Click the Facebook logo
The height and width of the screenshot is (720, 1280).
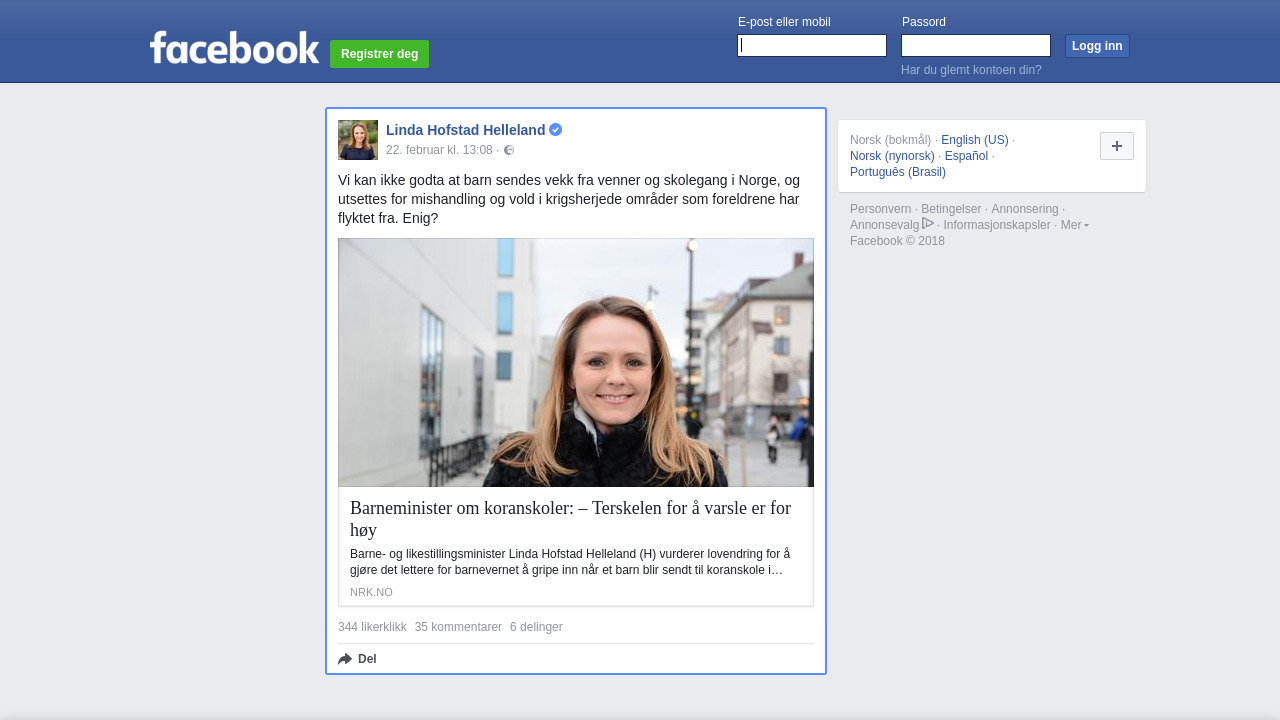coord(234,48)
